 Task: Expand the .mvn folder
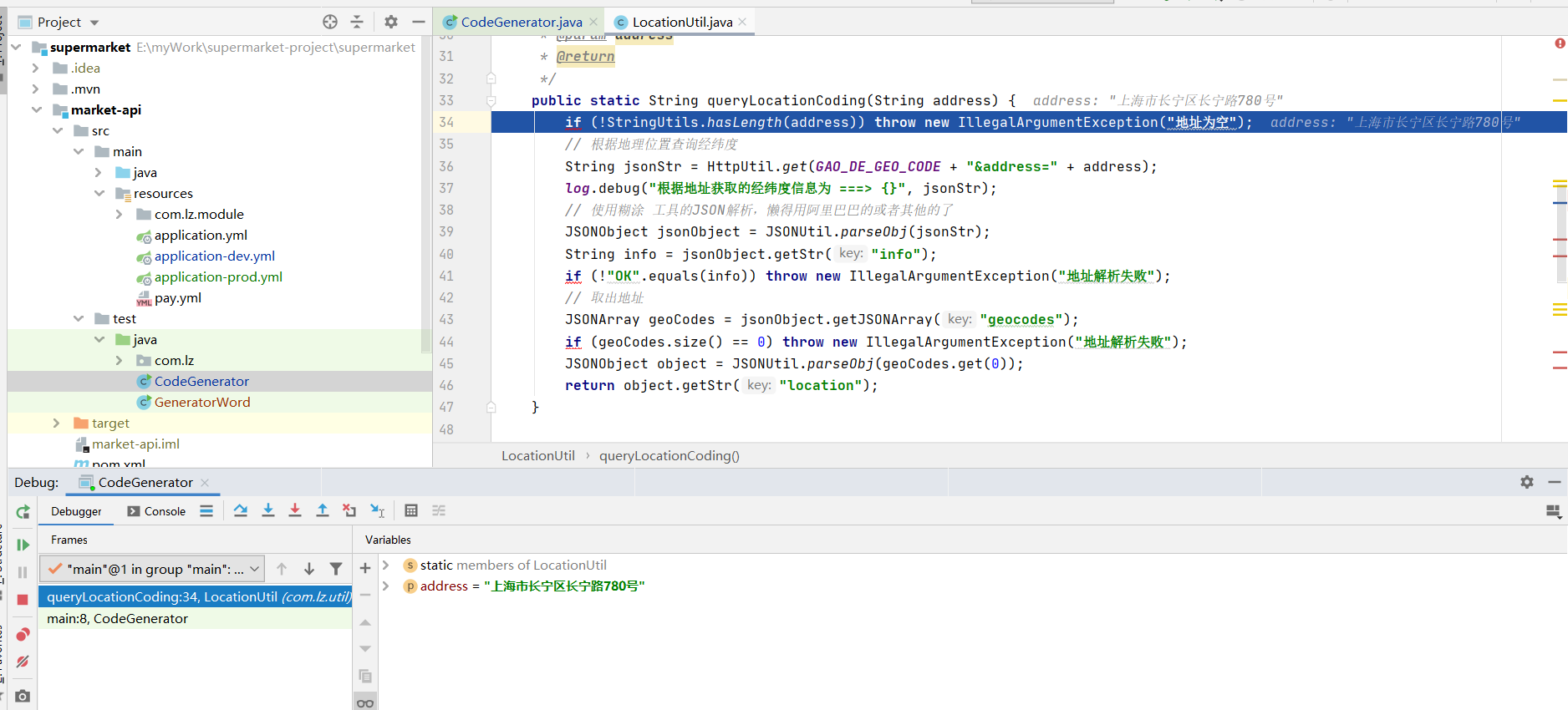(35, 89)
